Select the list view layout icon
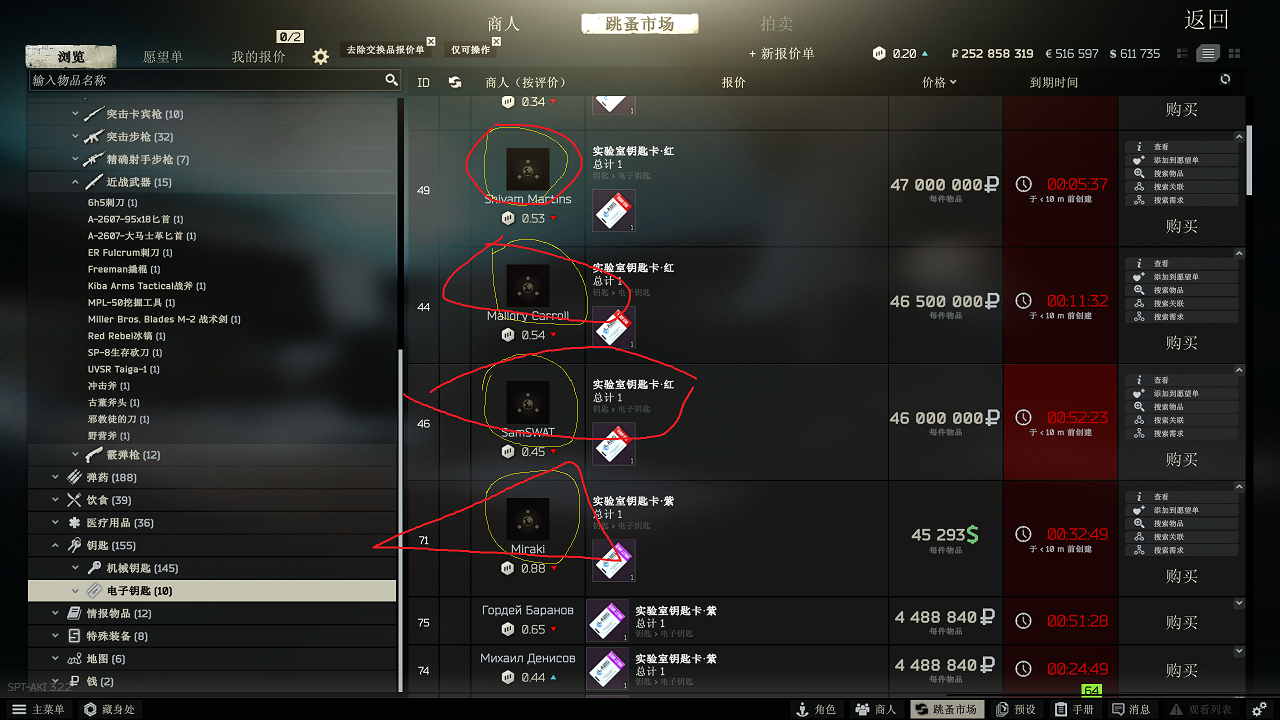The image size is (1280, 720). tap(1208, 53)
